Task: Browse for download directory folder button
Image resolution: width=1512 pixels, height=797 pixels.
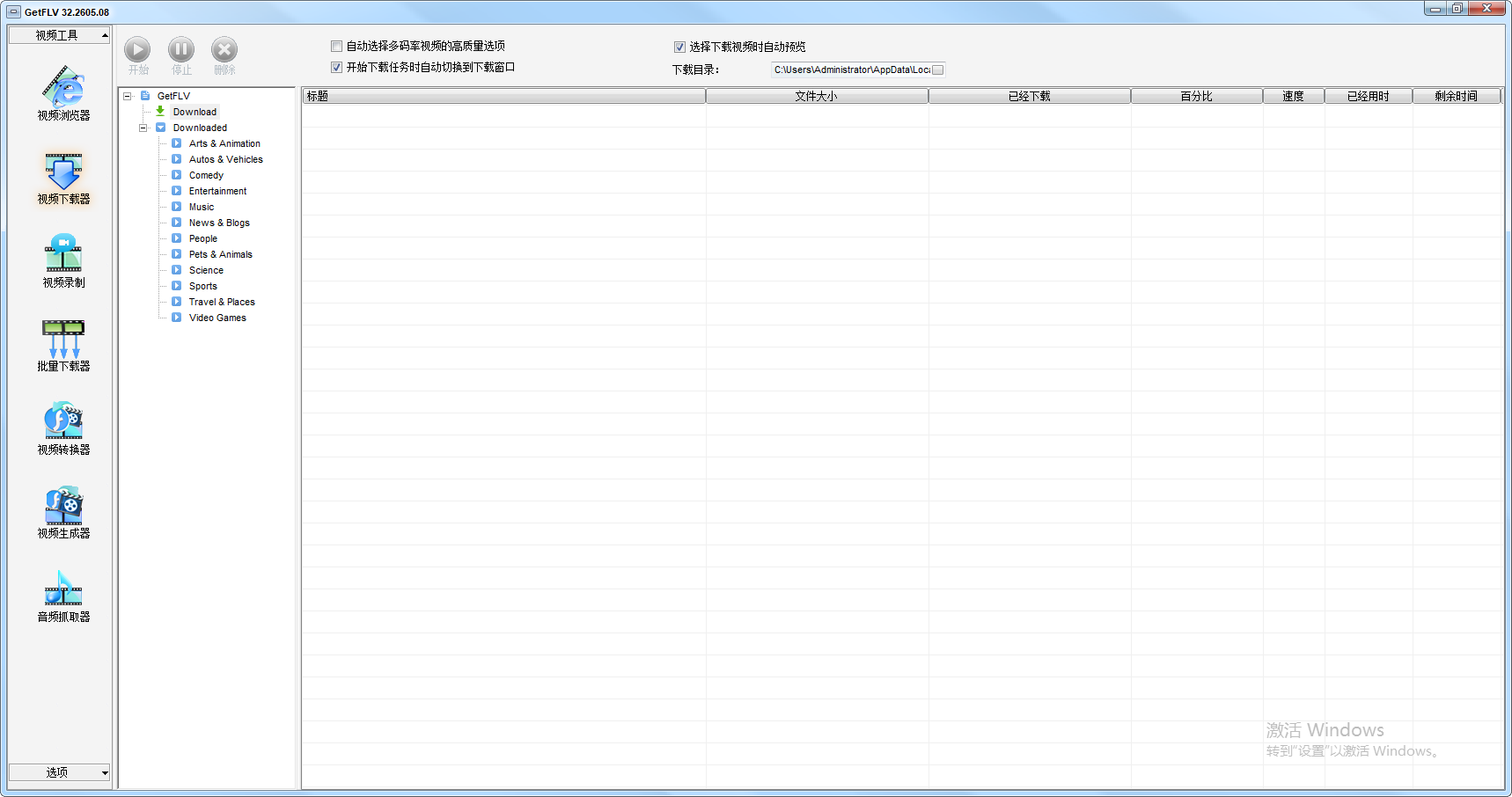Action: [x=938, y=69]
